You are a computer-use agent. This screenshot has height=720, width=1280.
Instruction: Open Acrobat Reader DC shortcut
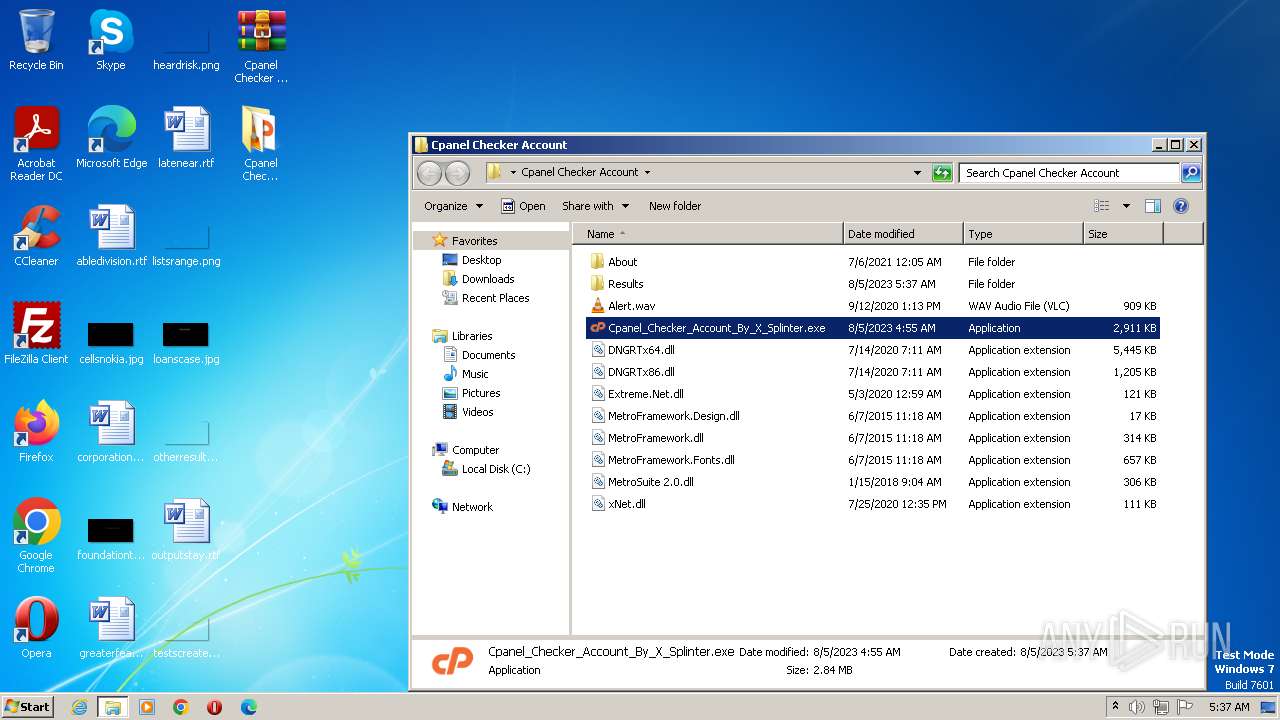click(36, 144)
